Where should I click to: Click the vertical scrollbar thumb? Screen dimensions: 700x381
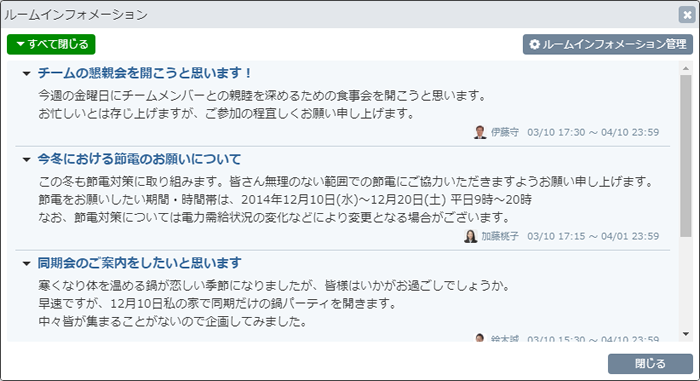point(686,155)
